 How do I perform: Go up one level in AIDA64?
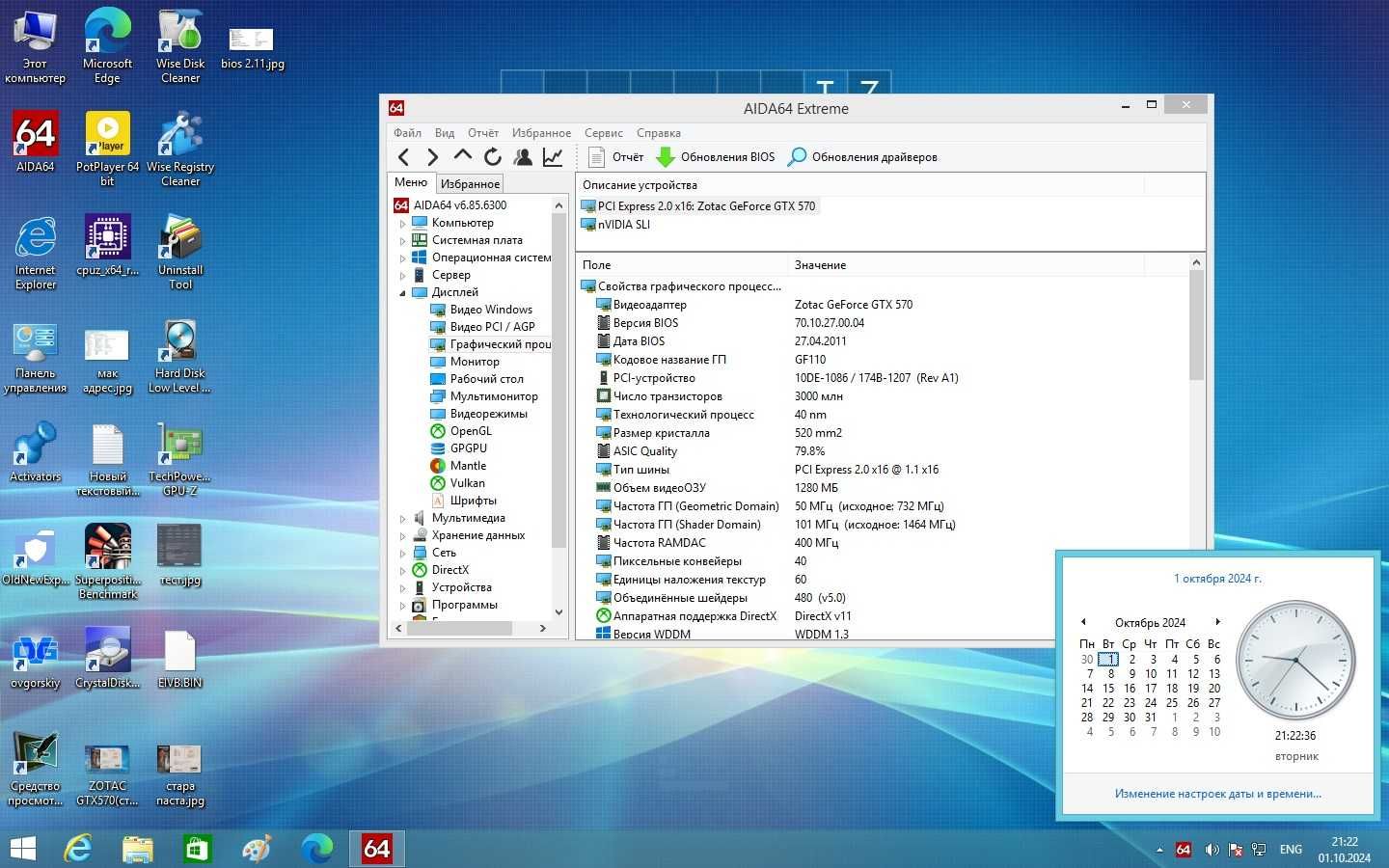point(463,156)
